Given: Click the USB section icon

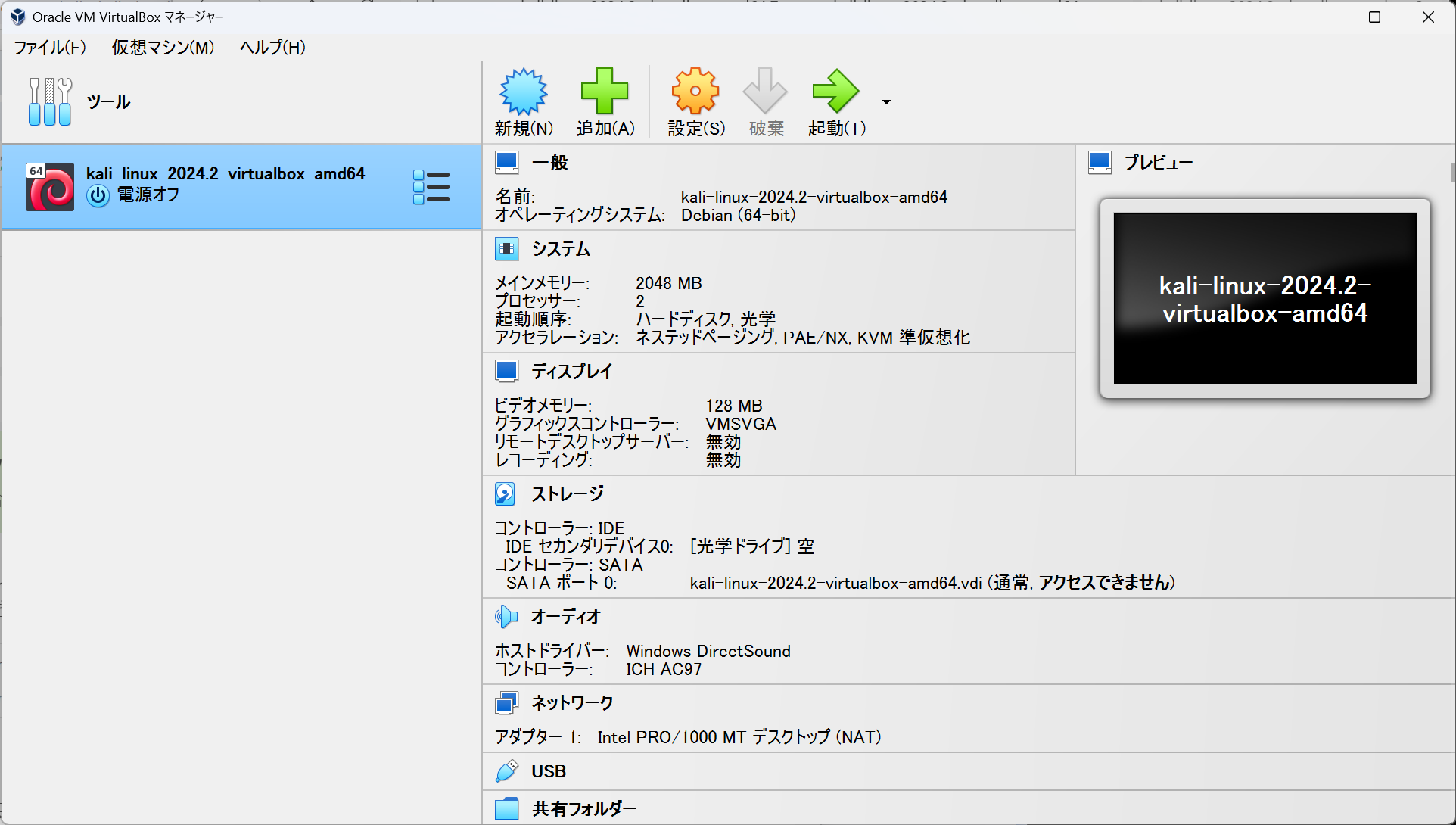Looking at the screenshot, I should [506, 771].
